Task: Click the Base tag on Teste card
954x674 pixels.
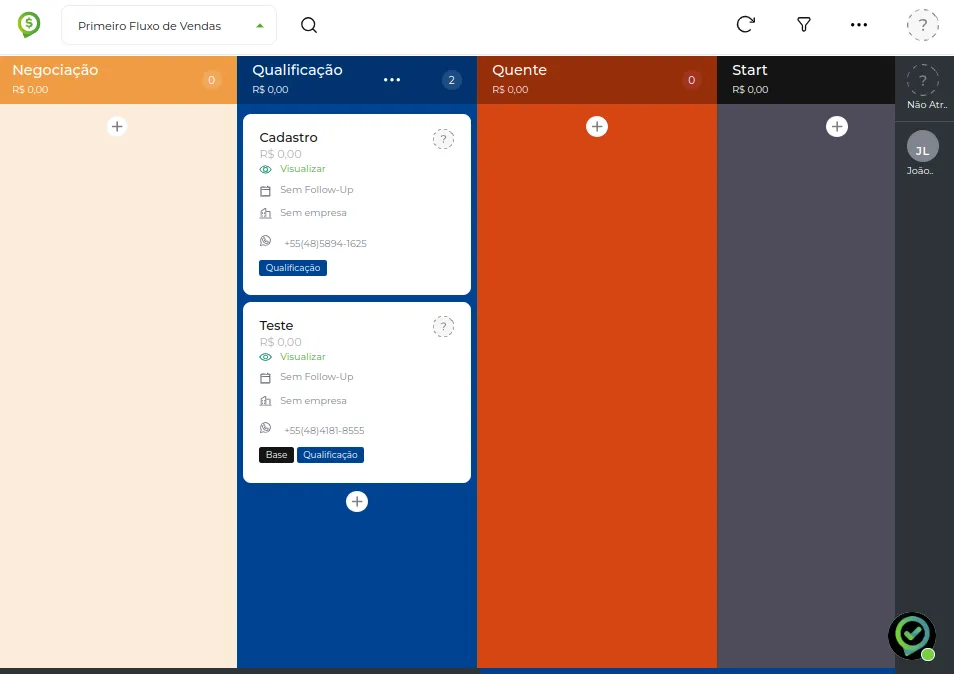Action: (x=276, y=454)
